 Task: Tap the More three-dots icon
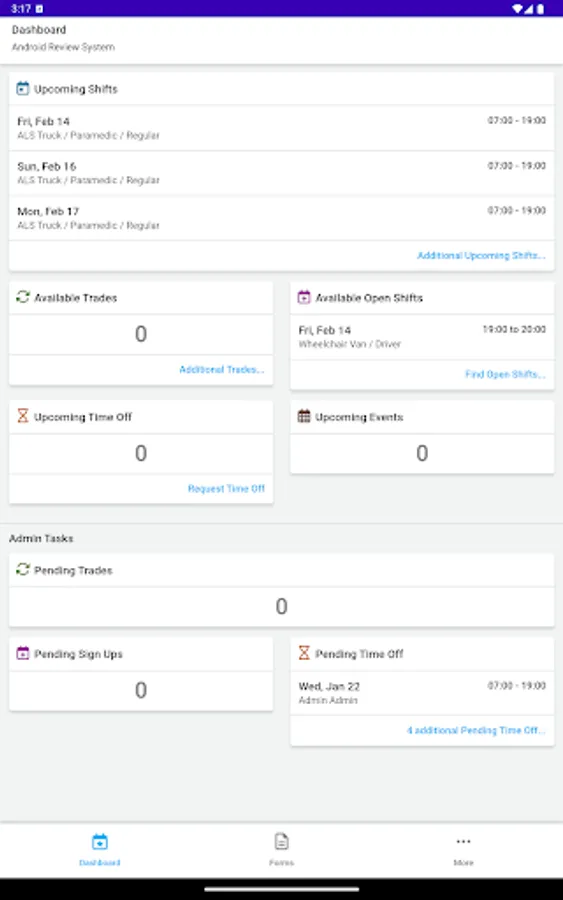click(x=463, y=841)
